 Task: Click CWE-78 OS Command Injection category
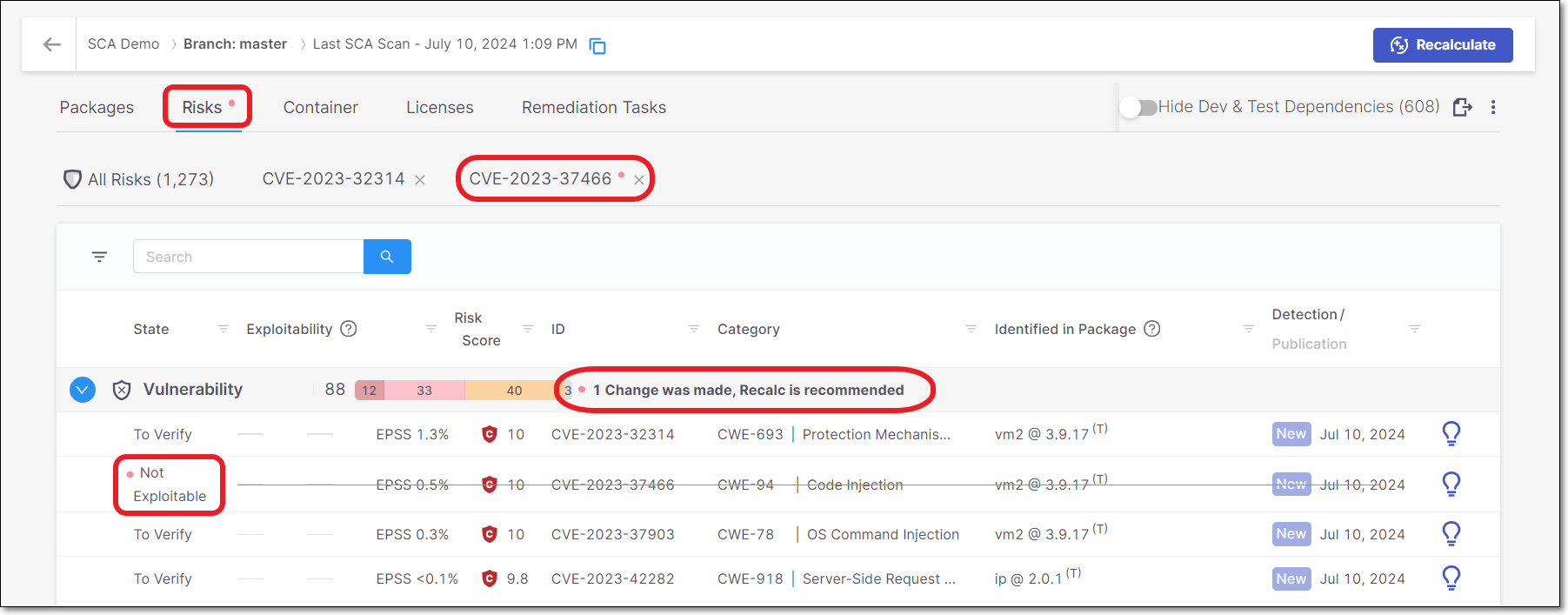coord(838,534)
